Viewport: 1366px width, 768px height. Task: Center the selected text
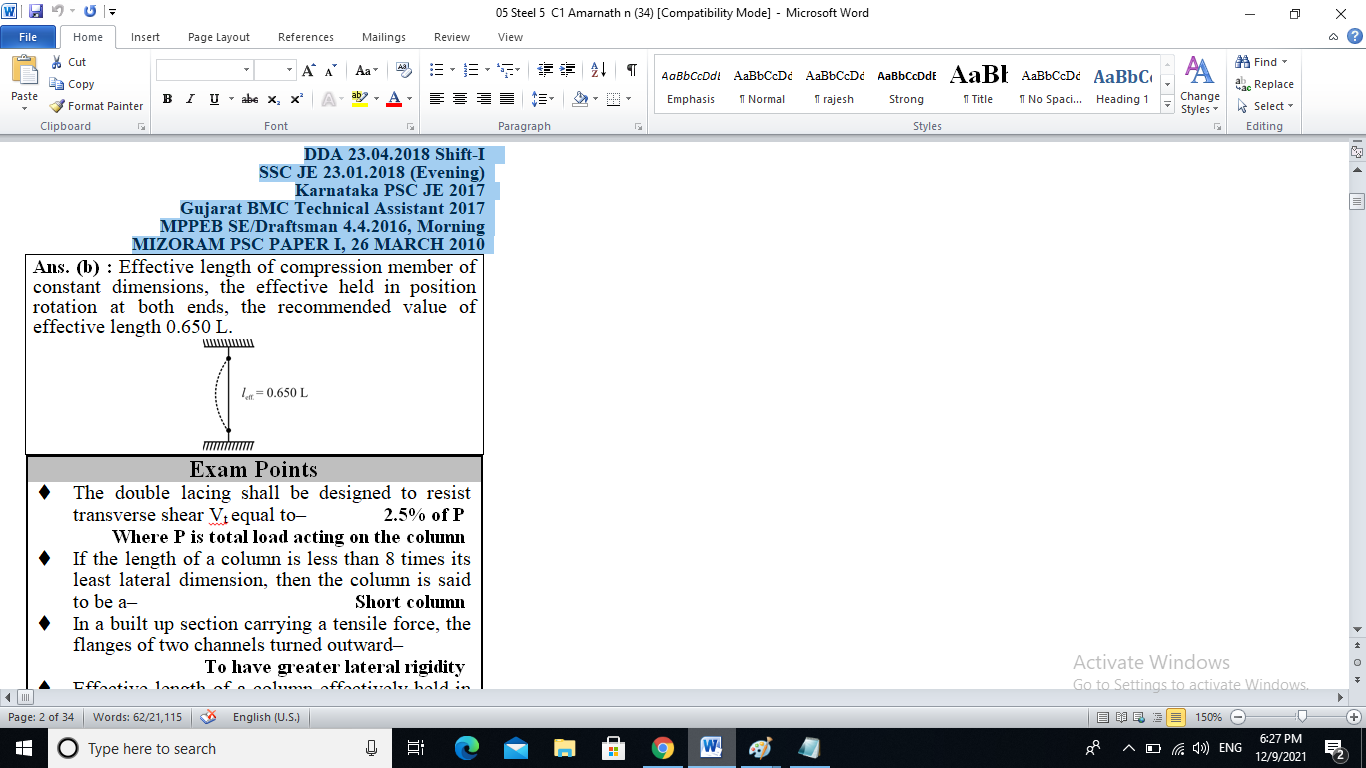click(460, 99)
